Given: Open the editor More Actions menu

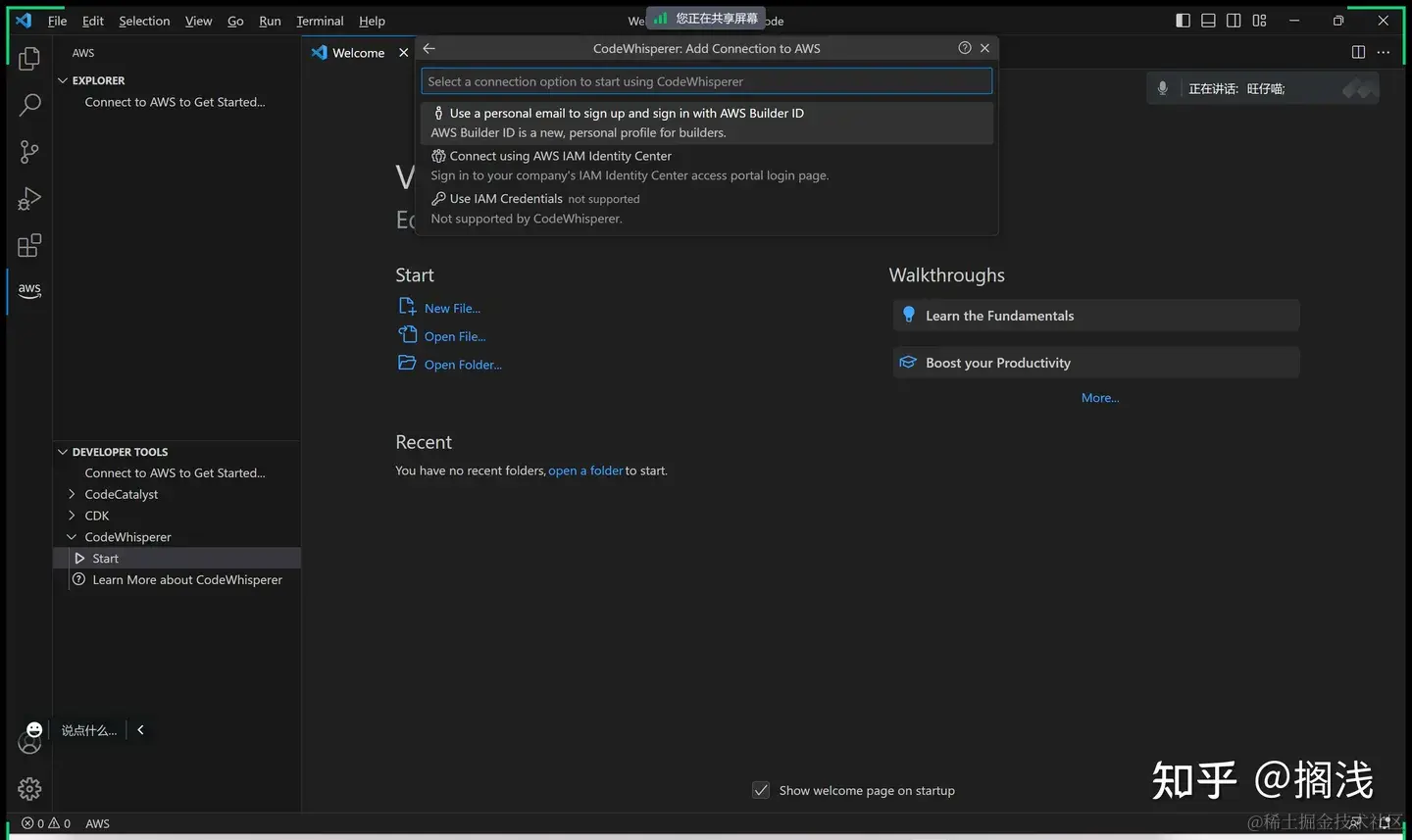Looking at the screenshot, I should (1384, 53).
